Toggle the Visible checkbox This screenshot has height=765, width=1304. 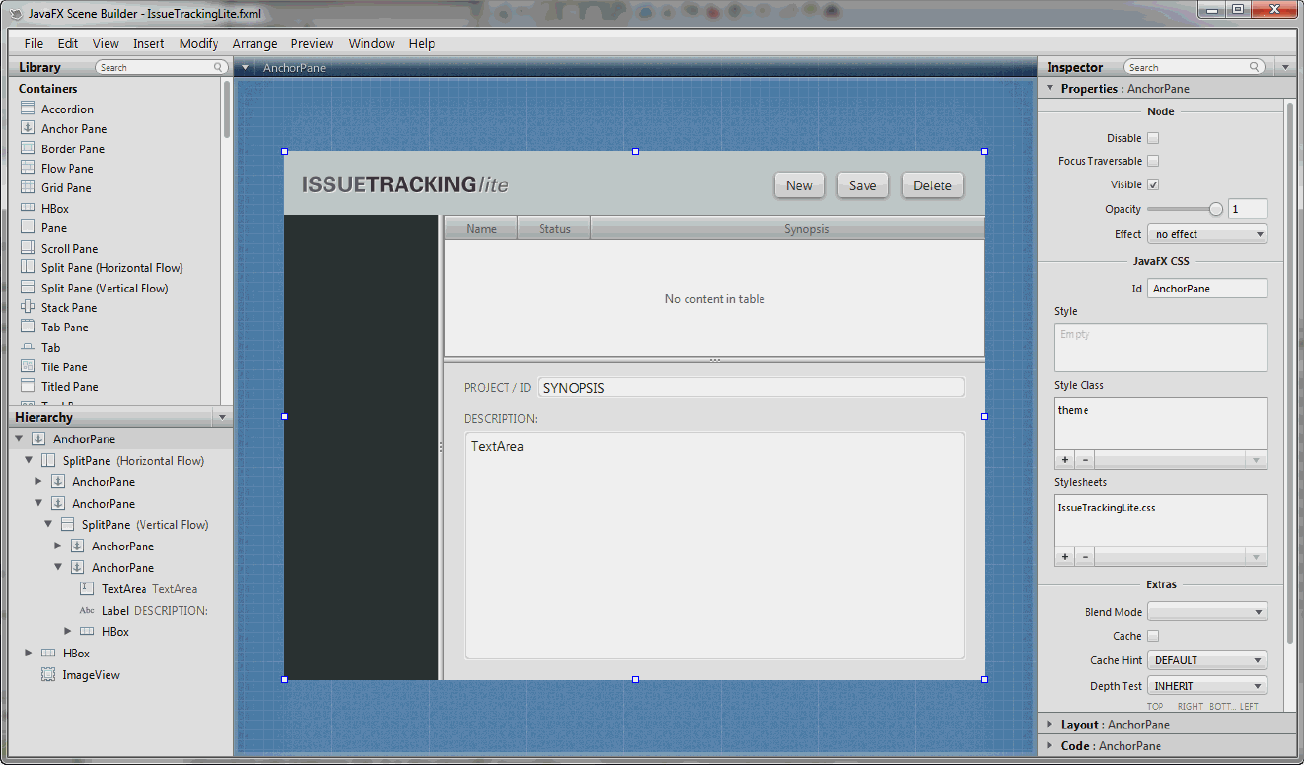[1152, 184]
